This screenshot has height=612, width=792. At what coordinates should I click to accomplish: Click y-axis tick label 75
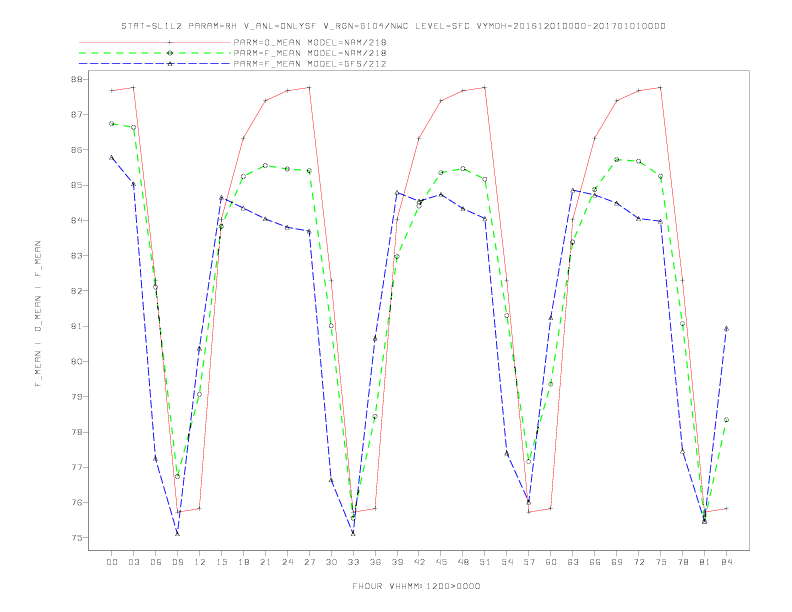(x=76, y=538)
